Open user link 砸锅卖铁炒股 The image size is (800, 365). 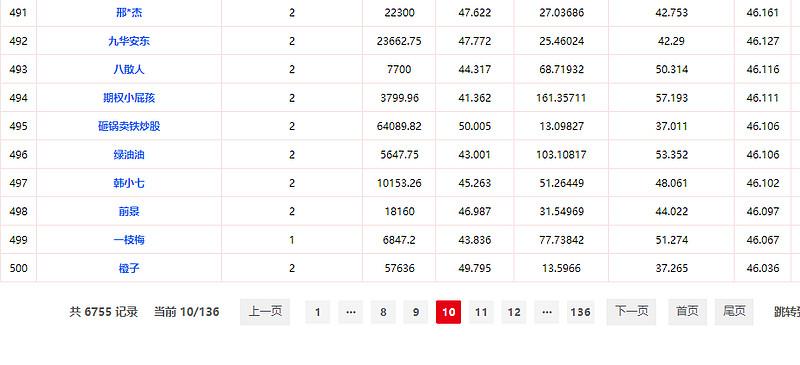click(x=129, y=126)
